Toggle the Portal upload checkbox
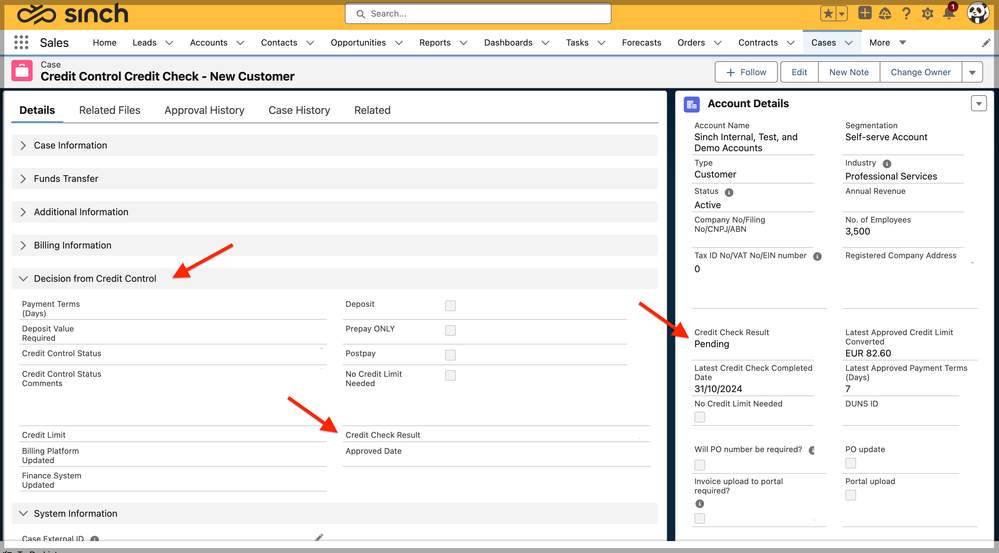 pyautogui.click(x=851, y=495)
